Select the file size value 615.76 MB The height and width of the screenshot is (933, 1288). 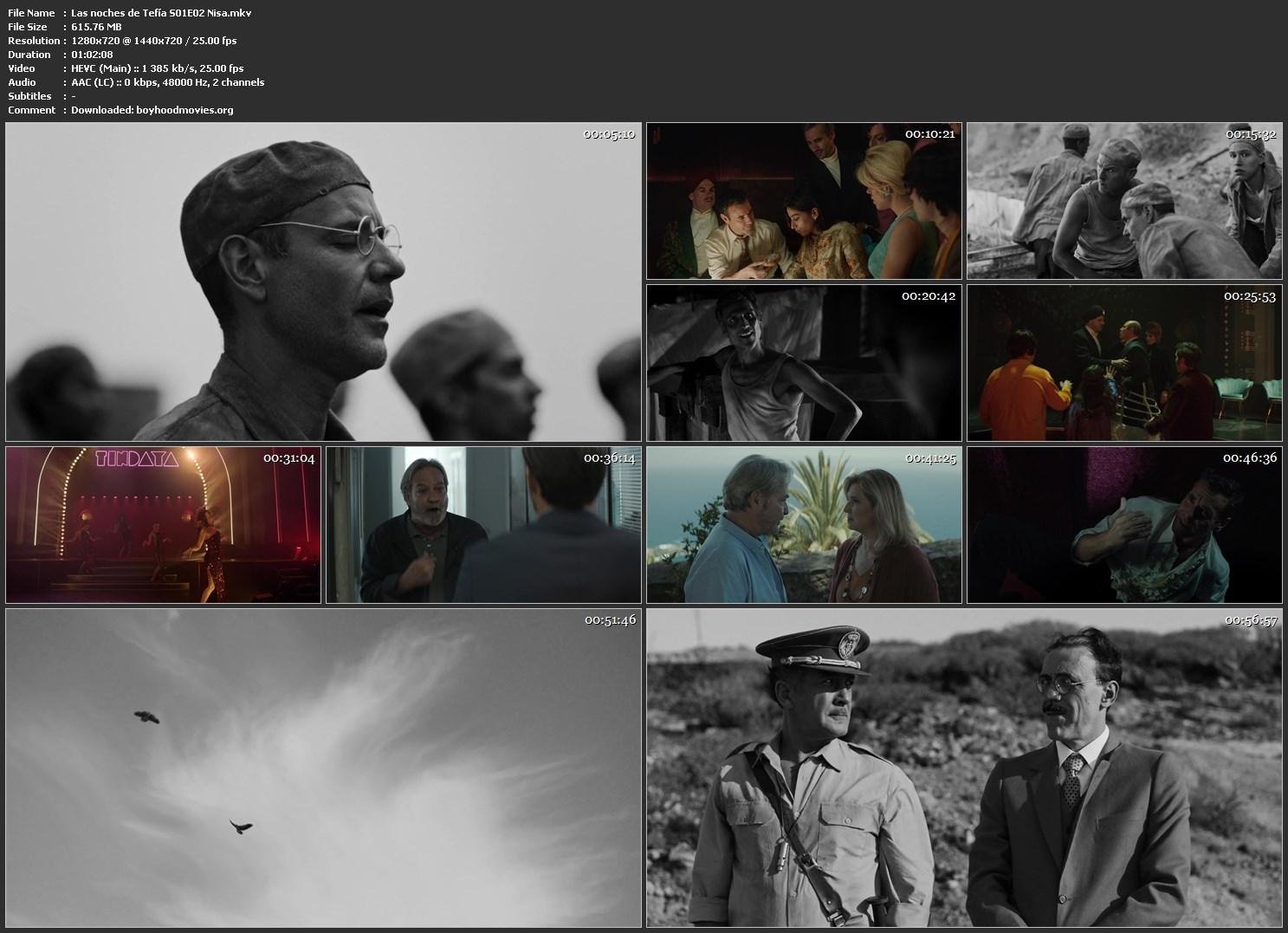(96, 27)
